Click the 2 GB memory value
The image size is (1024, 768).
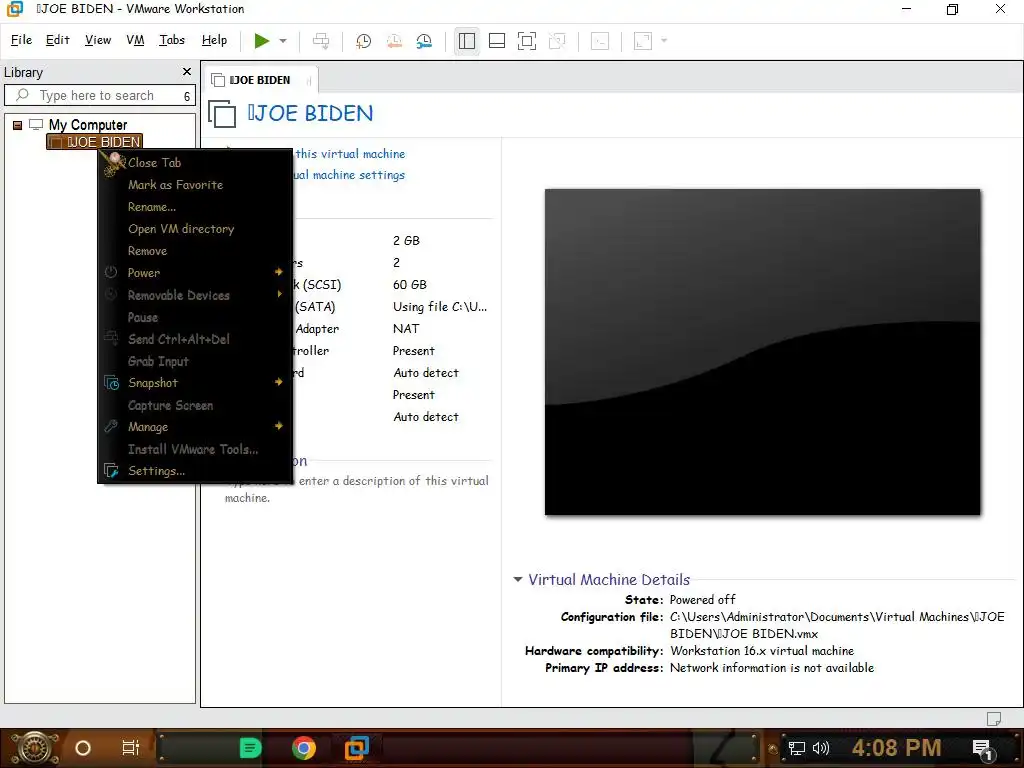click(406, 240)
